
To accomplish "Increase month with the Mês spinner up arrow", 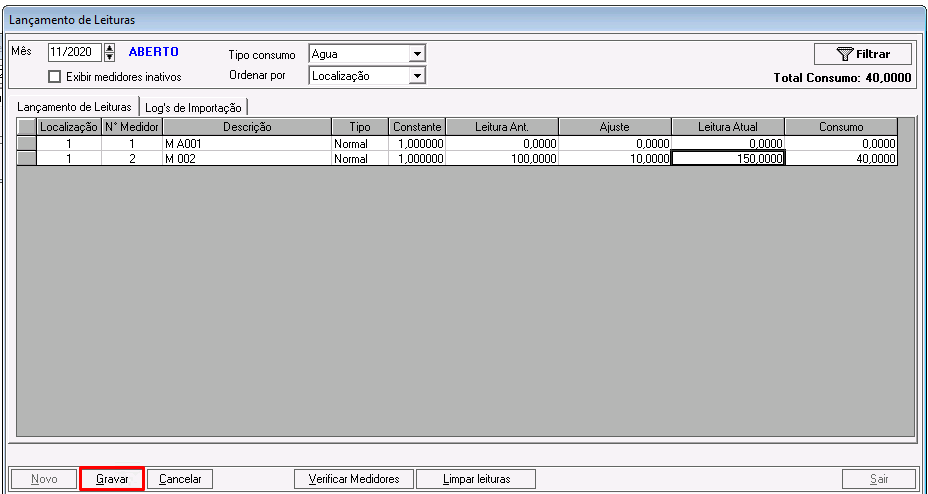I will point(109,48).
